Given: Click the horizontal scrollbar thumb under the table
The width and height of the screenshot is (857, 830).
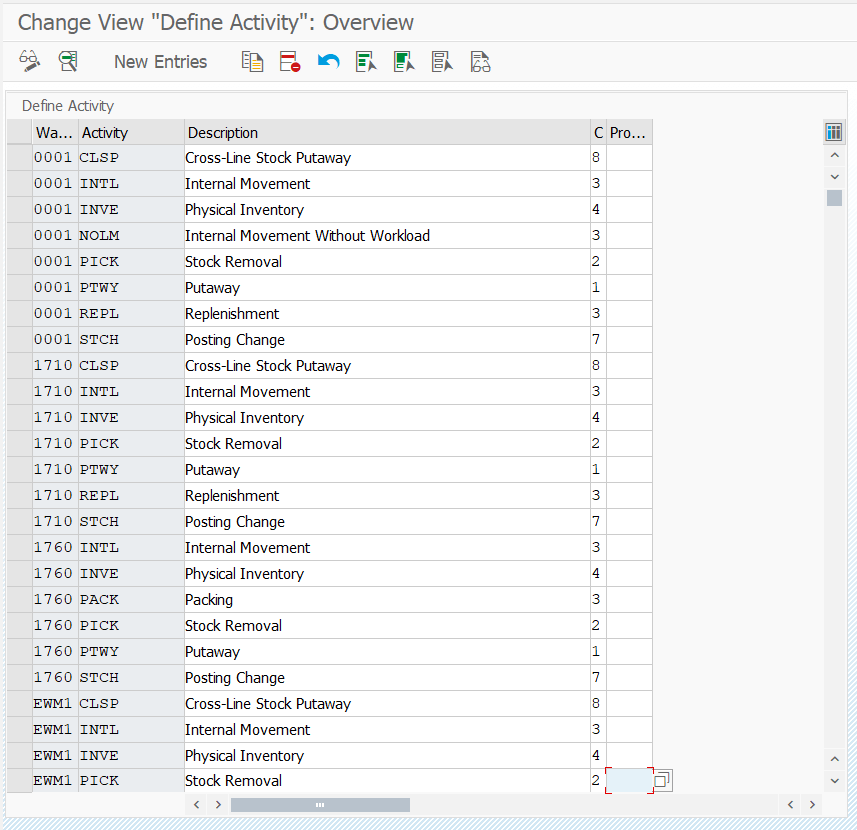Looking at the screenshot, I should pos(320,804).
